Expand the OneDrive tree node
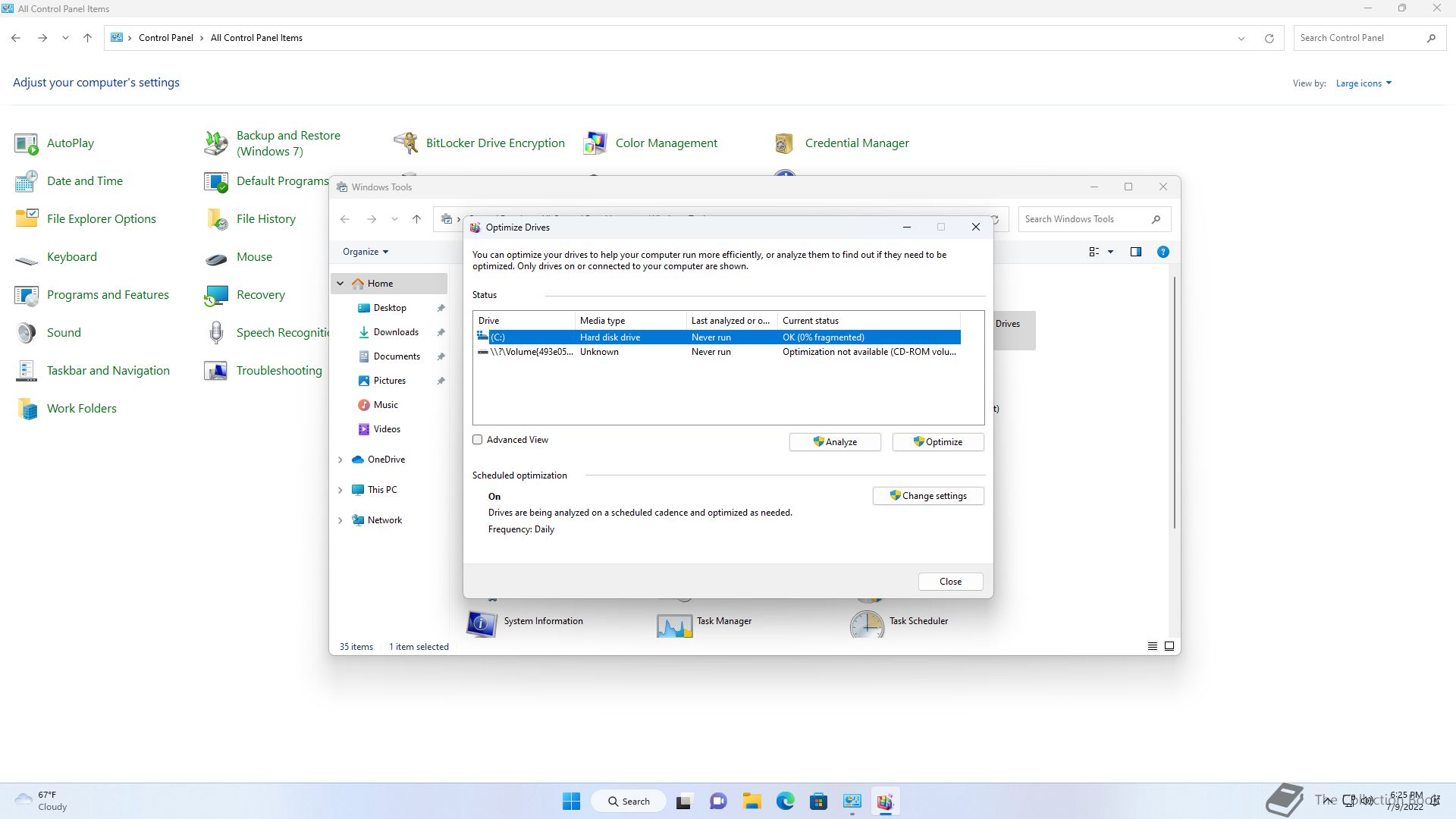This screenshot has width=1456, height=819. 340,460
